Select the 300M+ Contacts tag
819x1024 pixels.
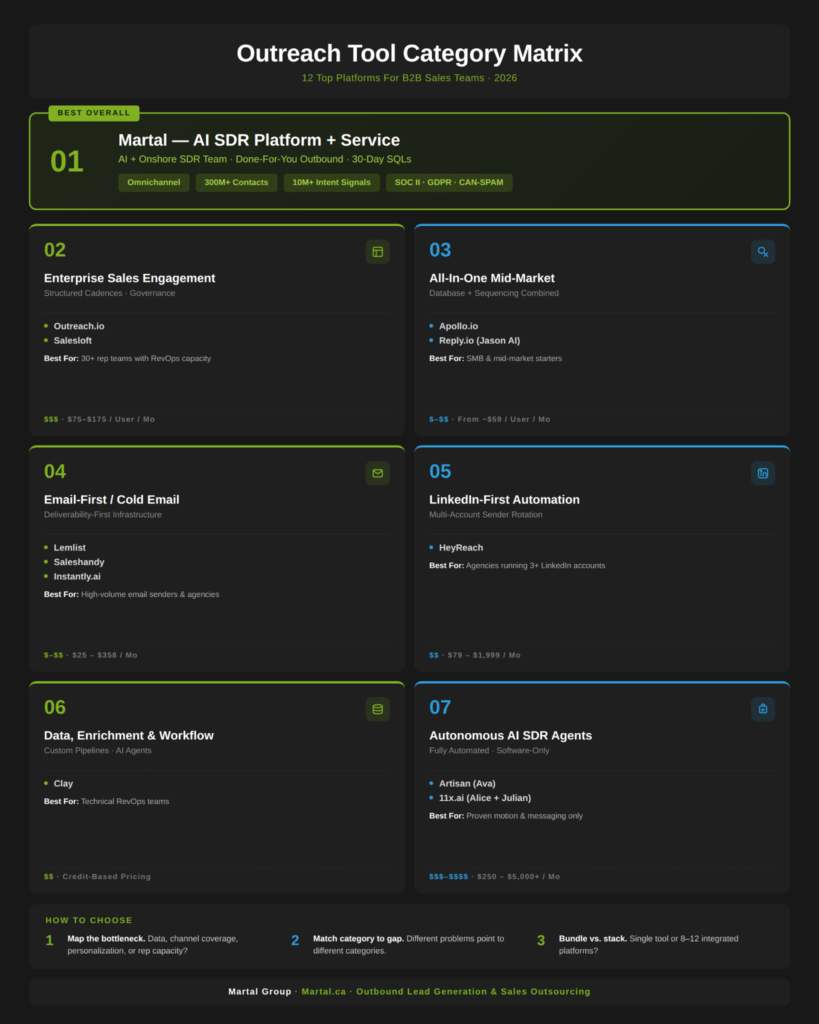(x=236, y=182)
